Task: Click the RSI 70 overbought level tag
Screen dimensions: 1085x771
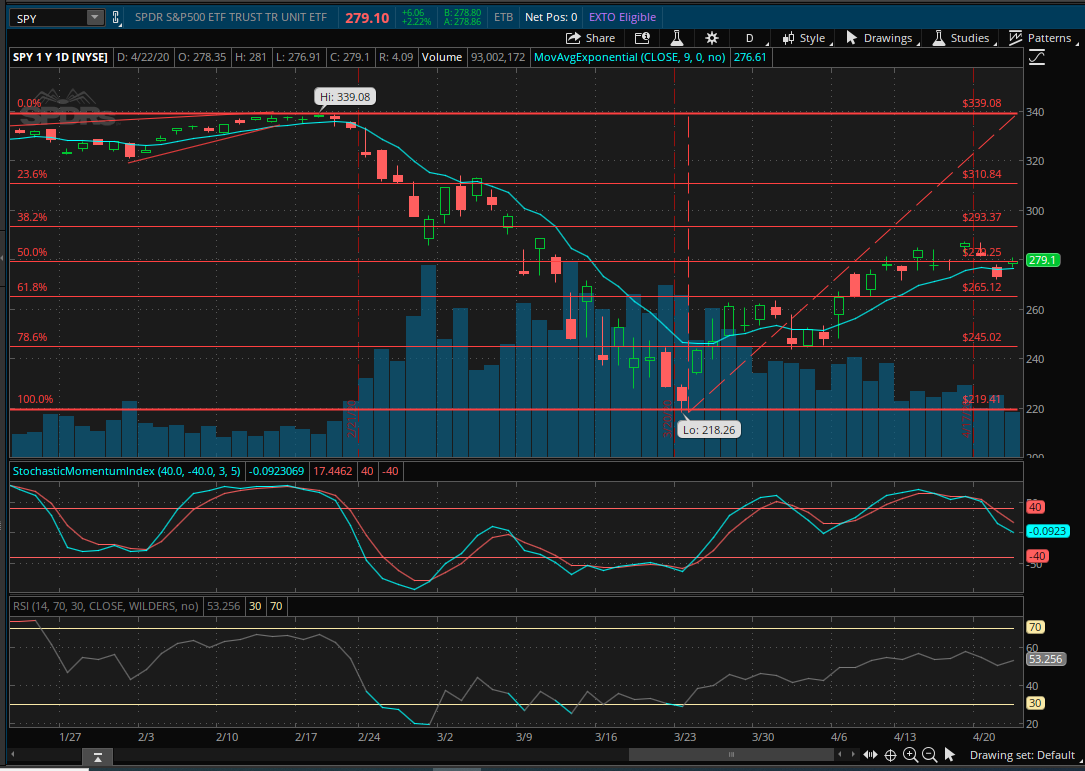Action: click(1035, 628)
